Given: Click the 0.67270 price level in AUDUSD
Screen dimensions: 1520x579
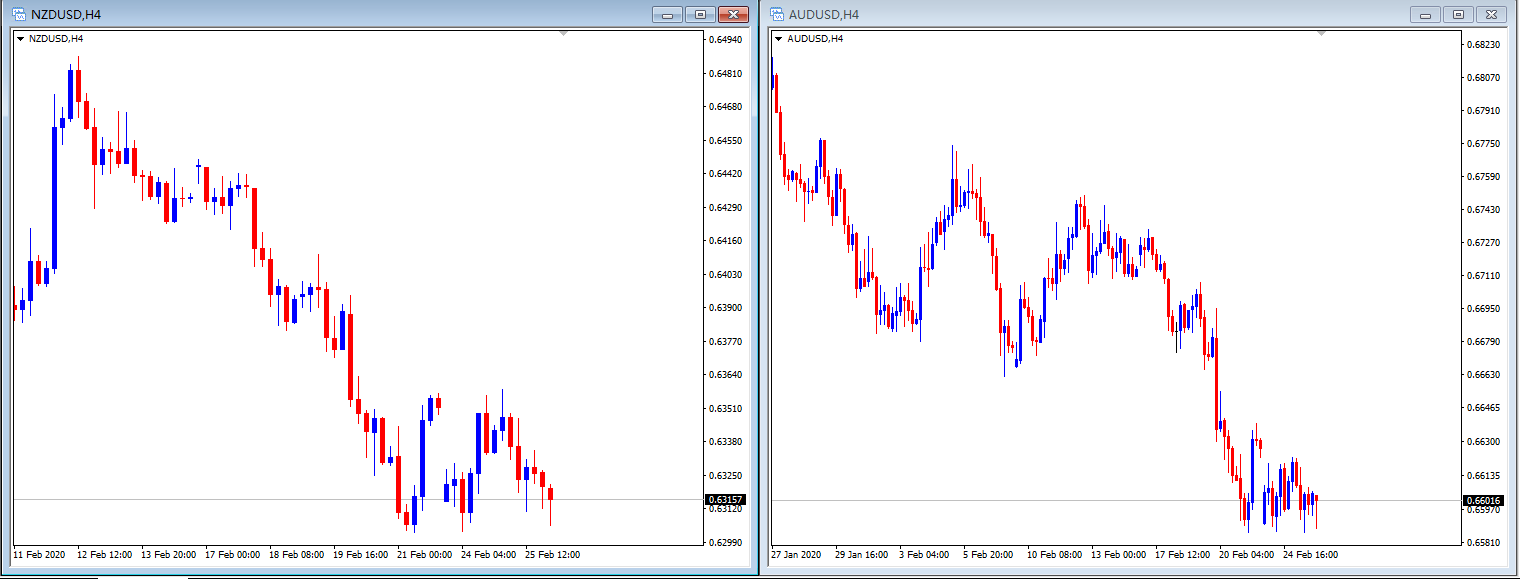Looking at the screenshot, I should 1483,243.
